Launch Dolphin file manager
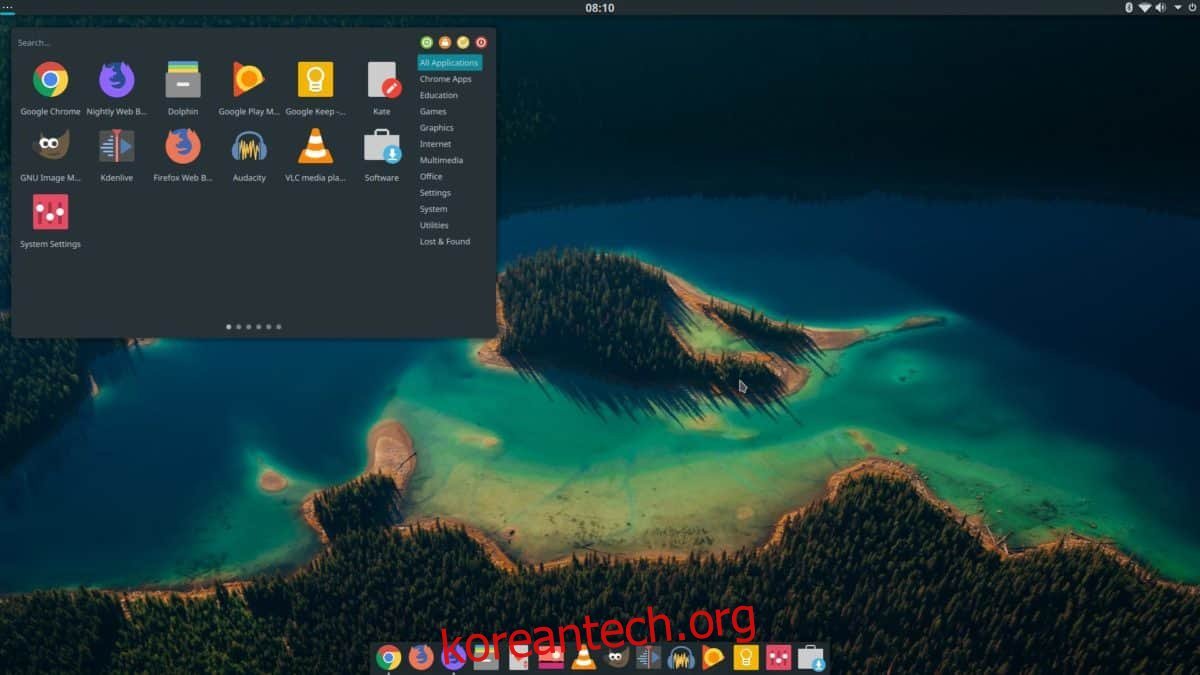This screenshot has height=675, width=1200. (x=183, y=86)
